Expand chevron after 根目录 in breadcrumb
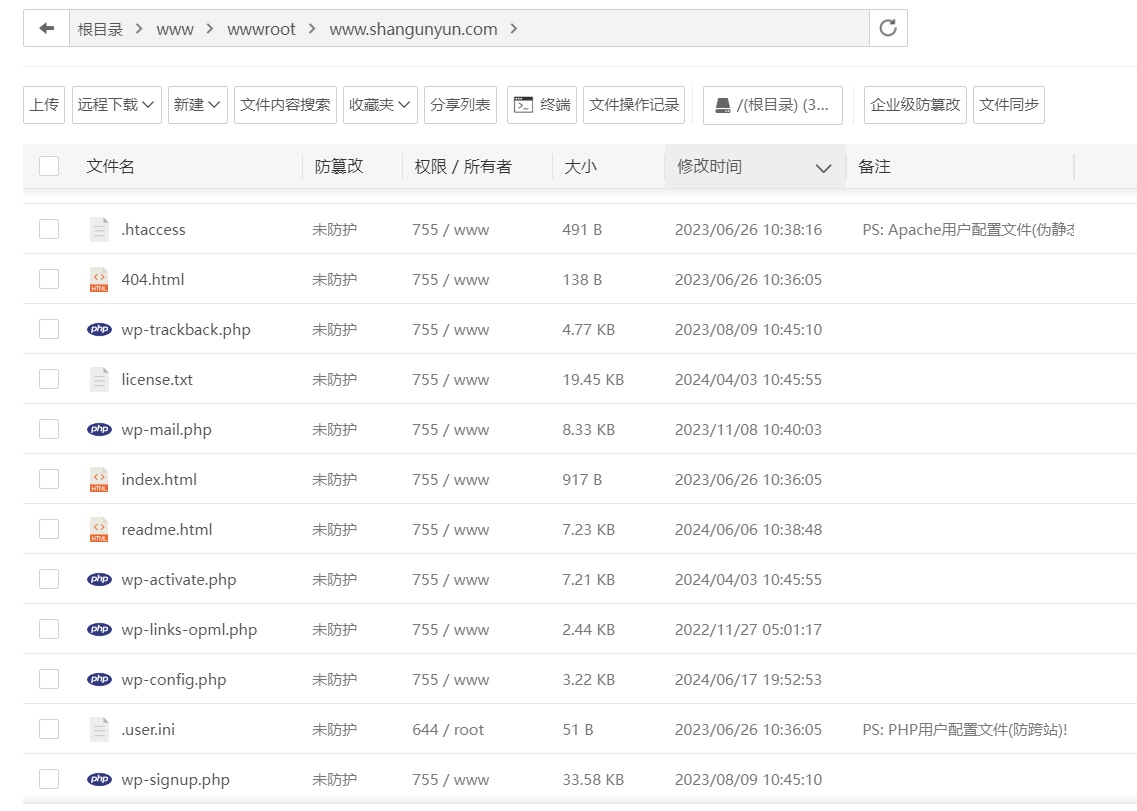The image size is (1137, 811). click(x=139, y=29)
